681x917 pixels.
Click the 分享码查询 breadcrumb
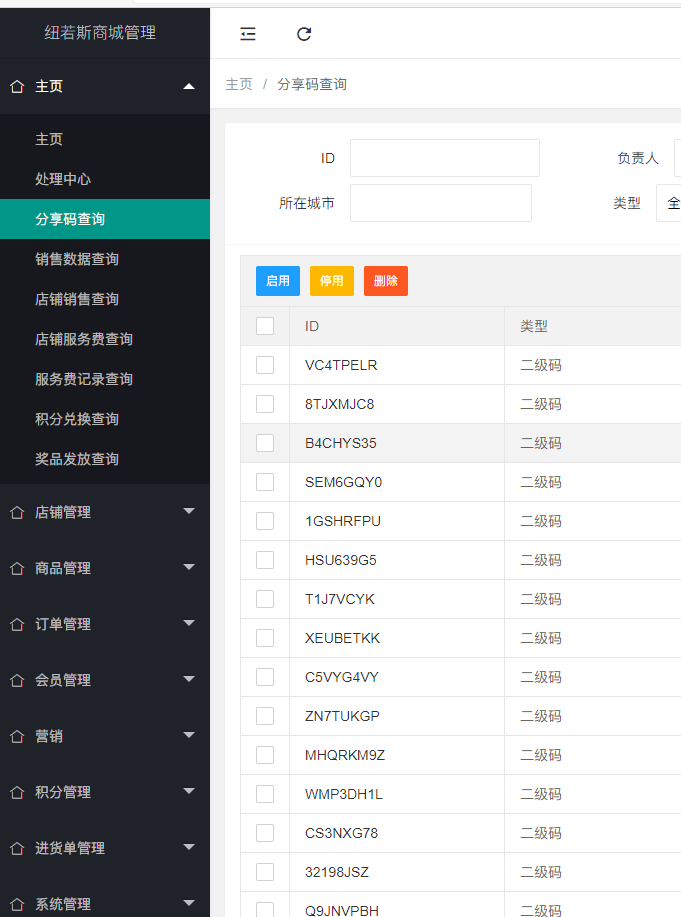(312, 84)
